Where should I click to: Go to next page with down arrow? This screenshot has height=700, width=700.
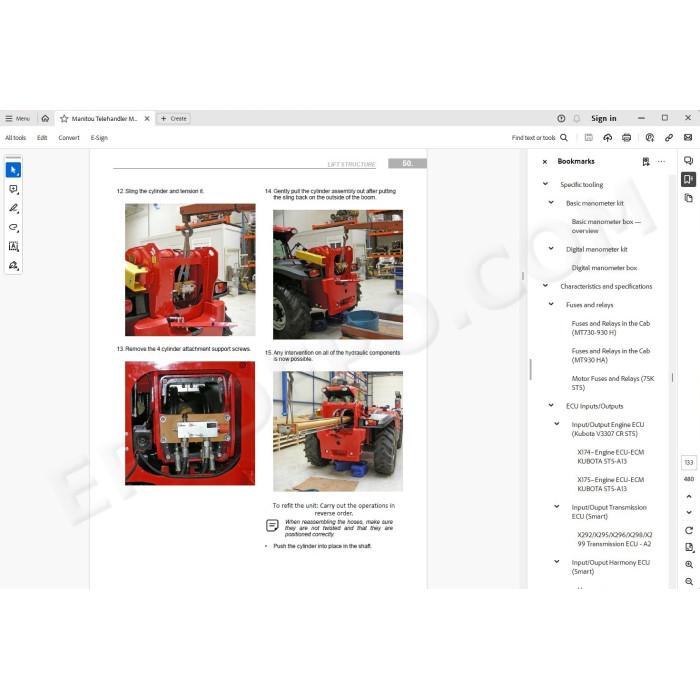click(689, 512)
